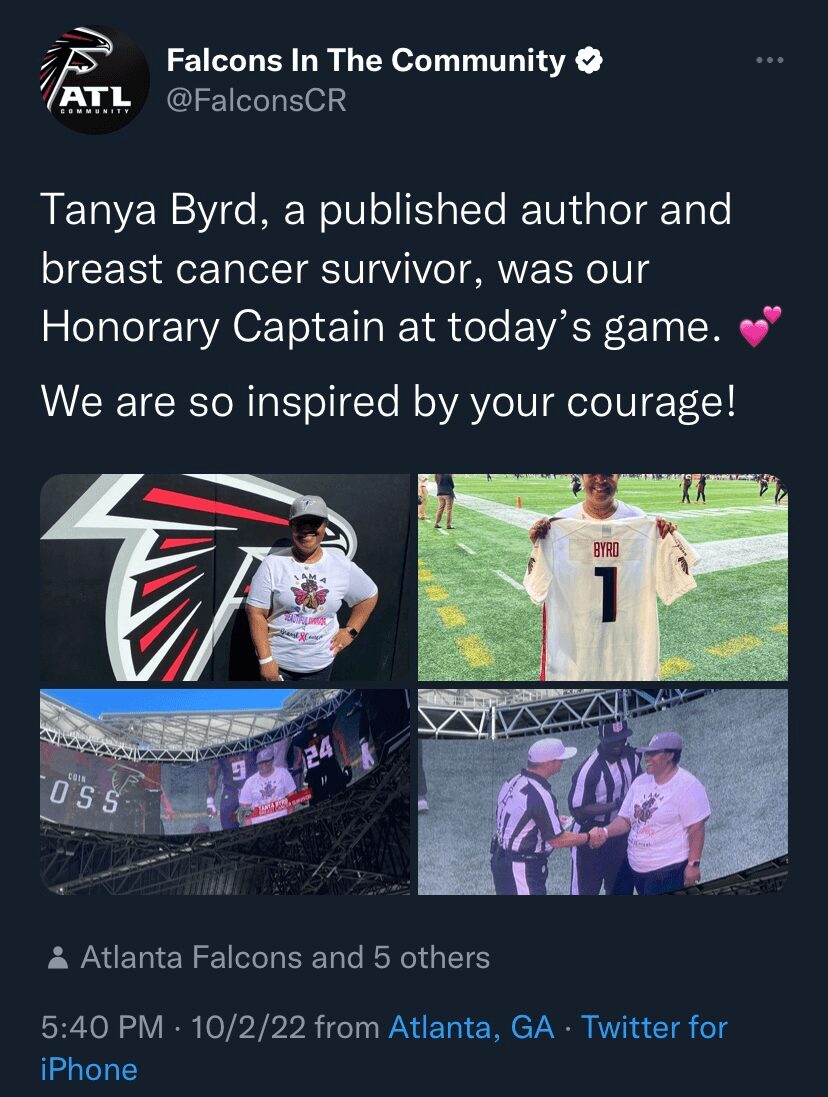Open the Atlanta, GA location link

click(x=471, y=1028)
